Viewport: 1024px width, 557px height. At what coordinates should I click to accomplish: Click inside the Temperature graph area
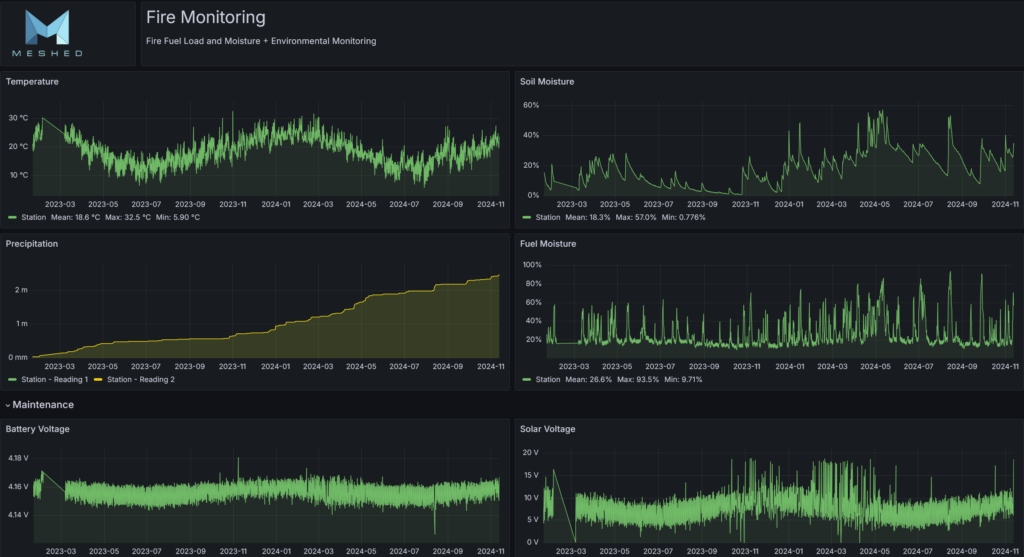[x=265, y=150]
